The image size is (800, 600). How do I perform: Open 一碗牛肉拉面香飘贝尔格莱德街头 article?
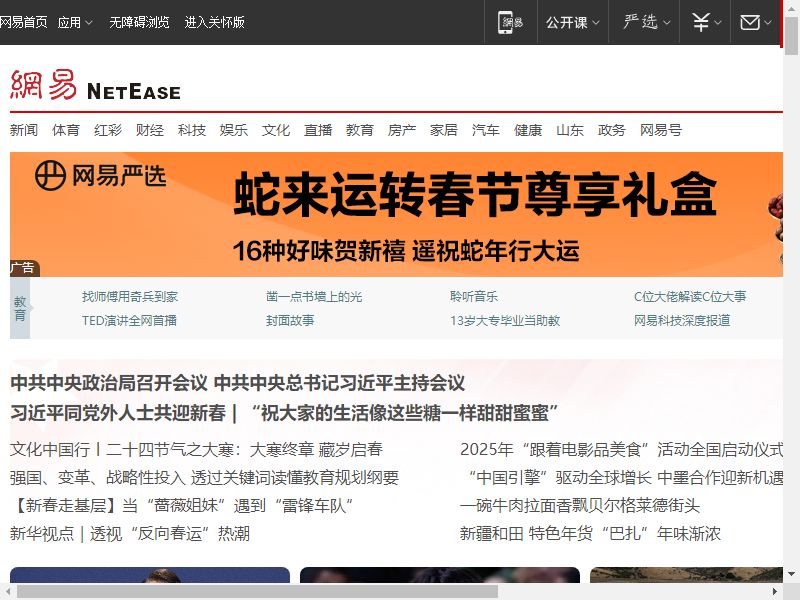coord(580,506)
